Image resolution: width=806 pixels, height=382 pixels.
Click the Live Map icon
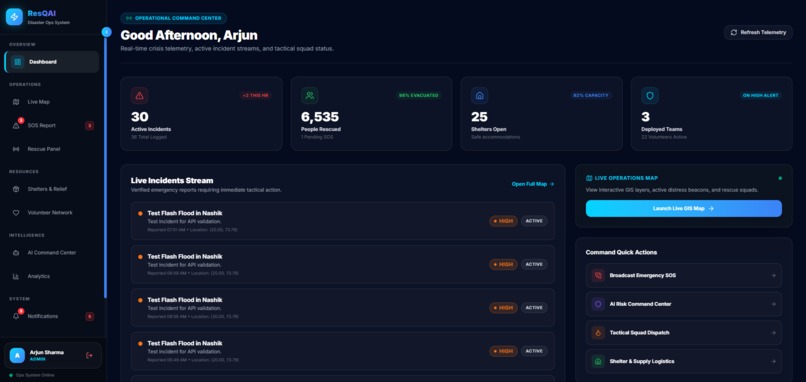point(16,102)
